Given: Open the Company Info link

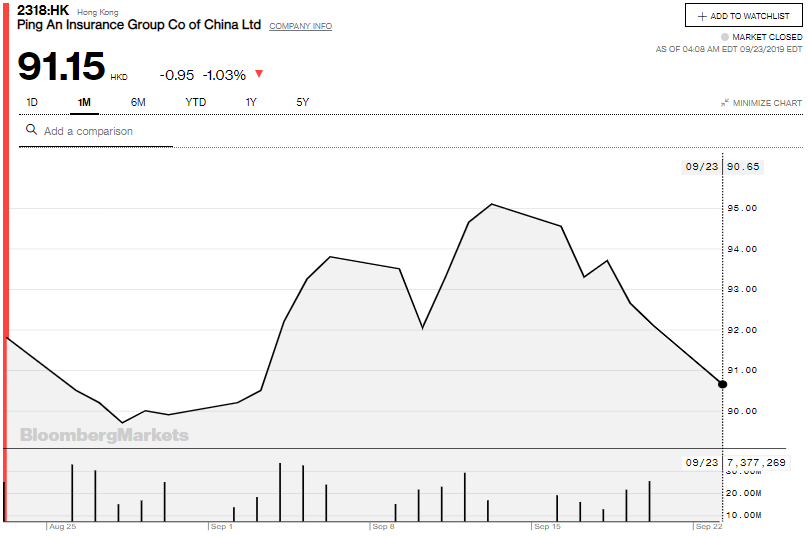Looking at the screenshot, I should click(300, 26).
